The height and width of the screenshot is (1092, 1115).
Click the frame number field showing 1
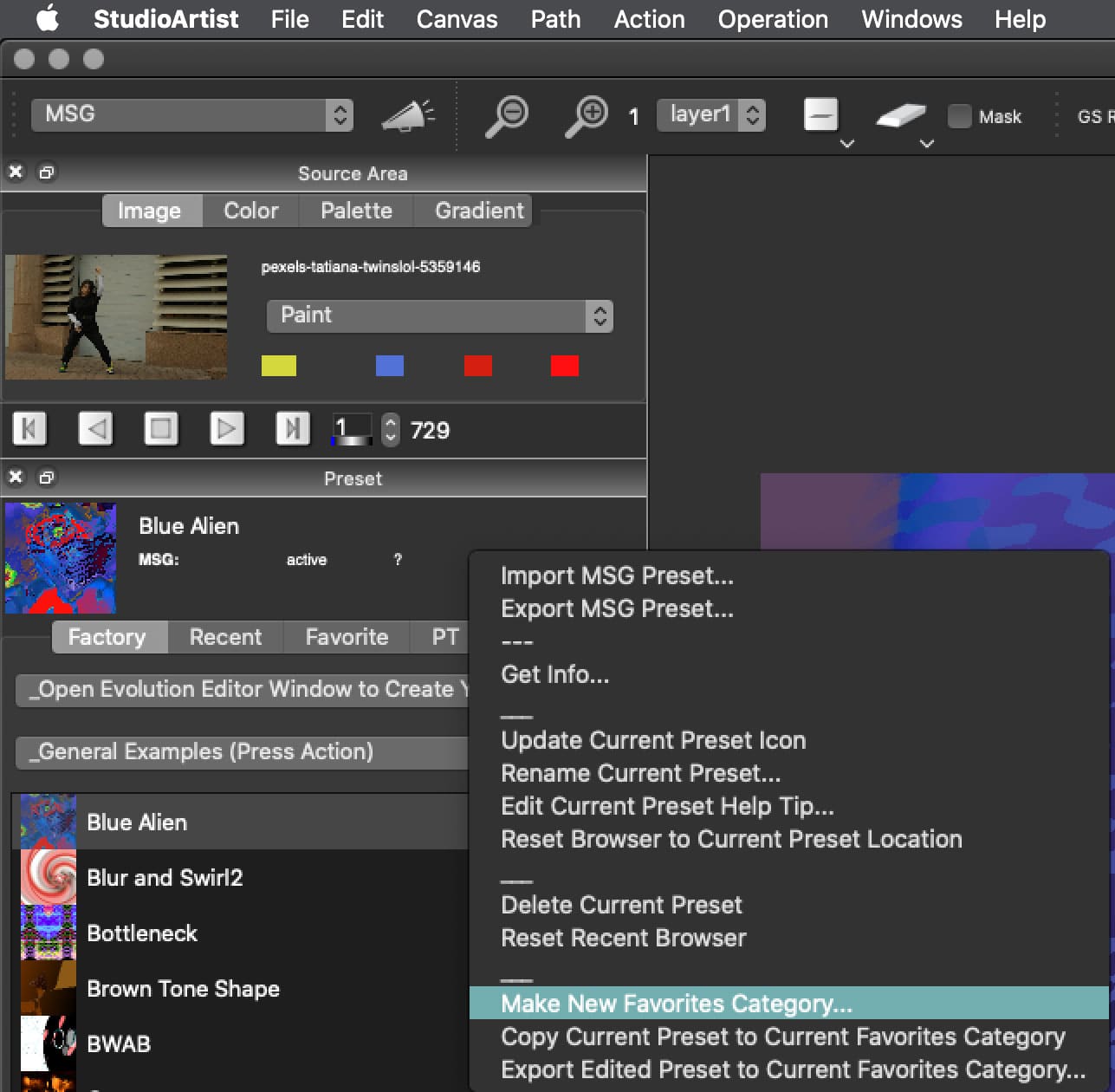pos(352,429)
